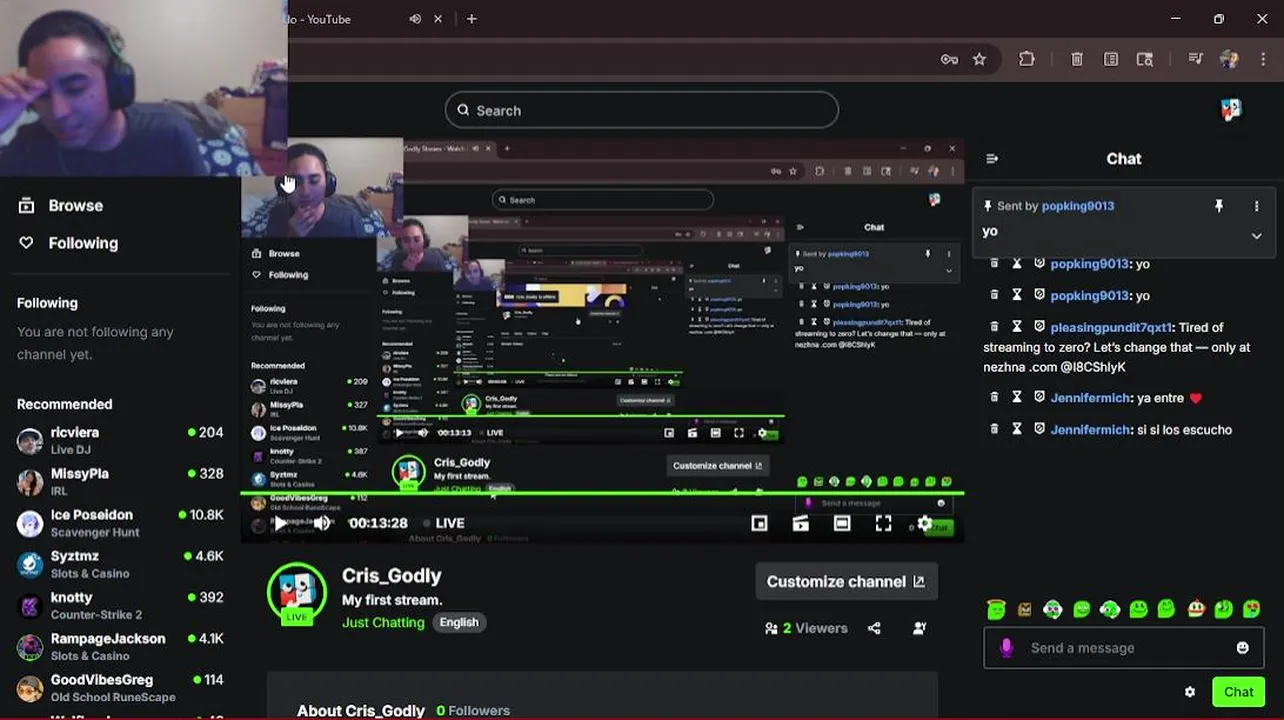This screenshot has height=720, width=1284.
Task: Click the Cris_Godly channel avatar
Action: (297, 593)
